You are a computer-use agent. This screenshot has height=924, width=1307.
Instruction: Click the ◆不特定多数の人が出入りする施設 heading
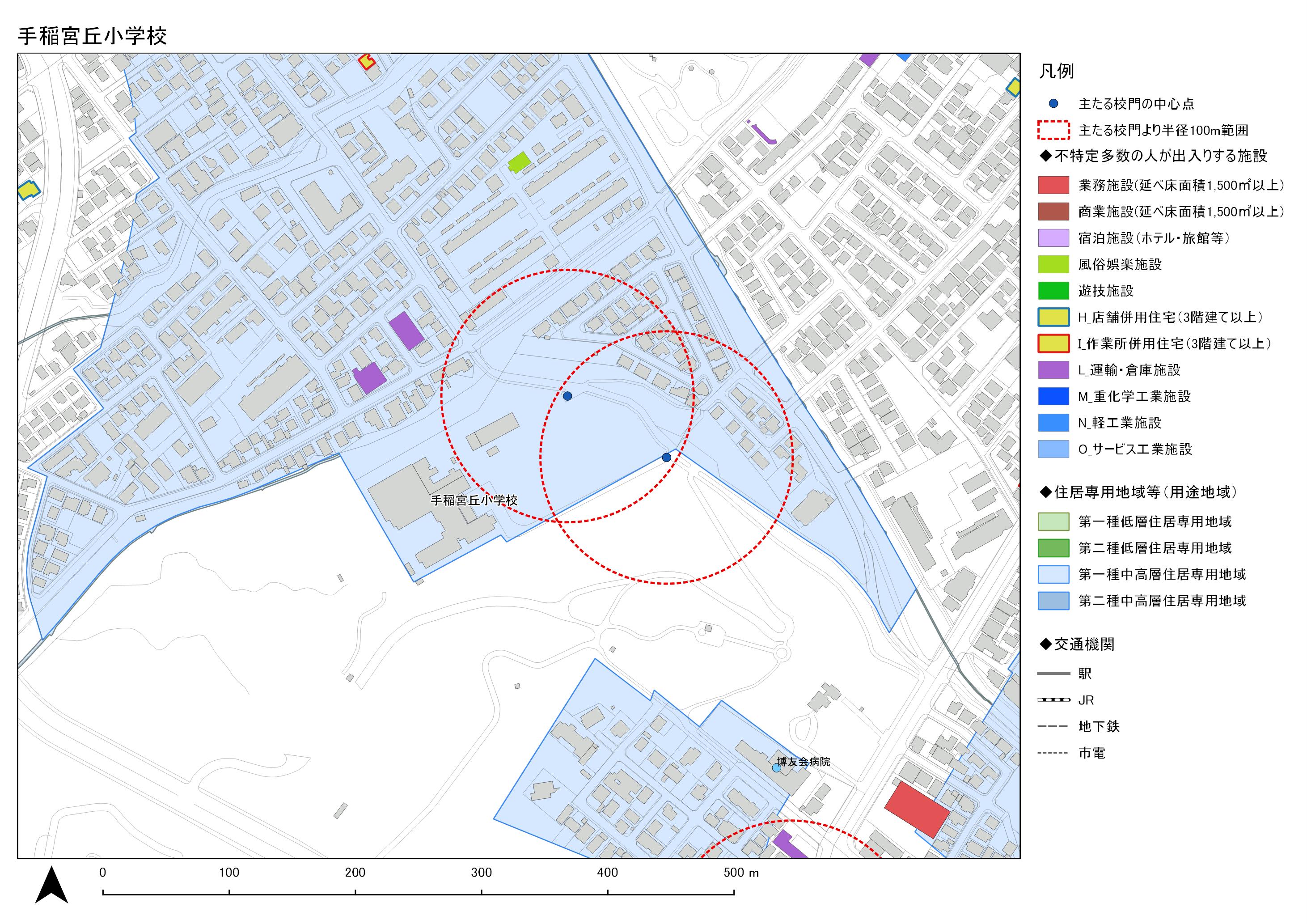1153,156
